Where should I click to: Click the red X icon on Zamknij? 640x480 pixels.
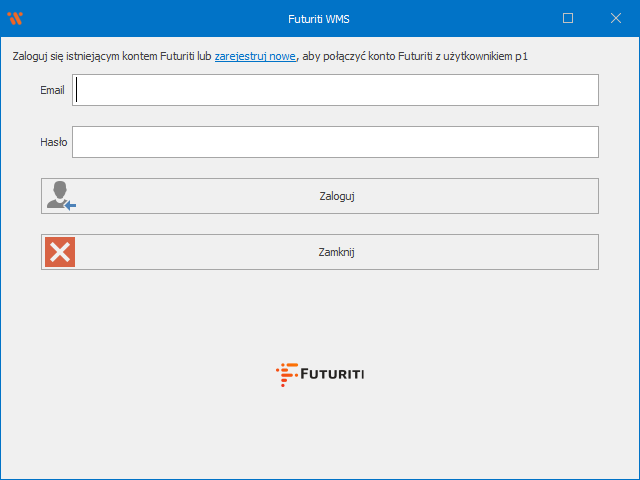pos(60,252)
